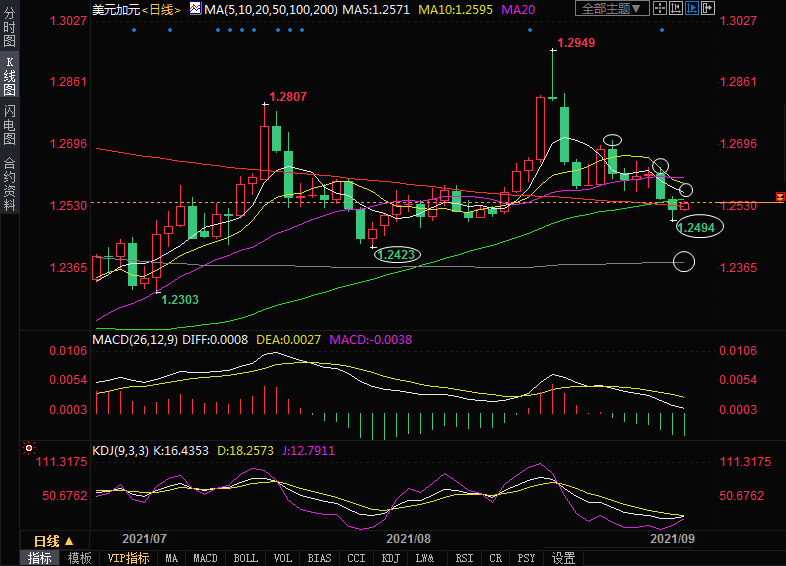Toggle the RSI indicator
This screenshot has width=786, height=566.
[464, 558]
